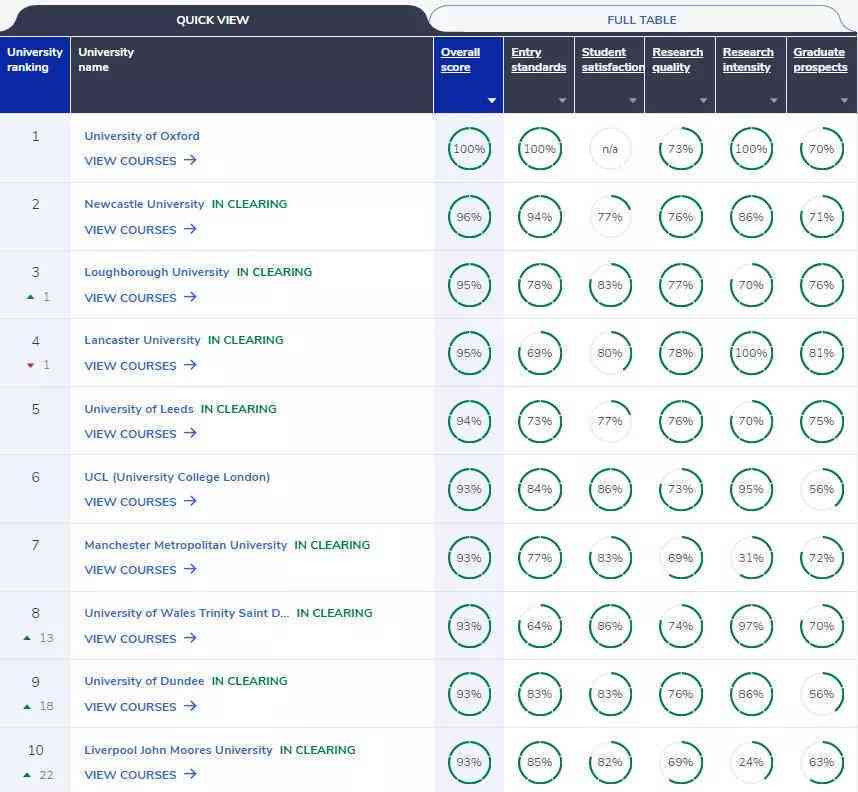Click Lancaster's 81% graduate prospects gauge
Viewport: 858px width, 792px height.
[x=821, y=353]
